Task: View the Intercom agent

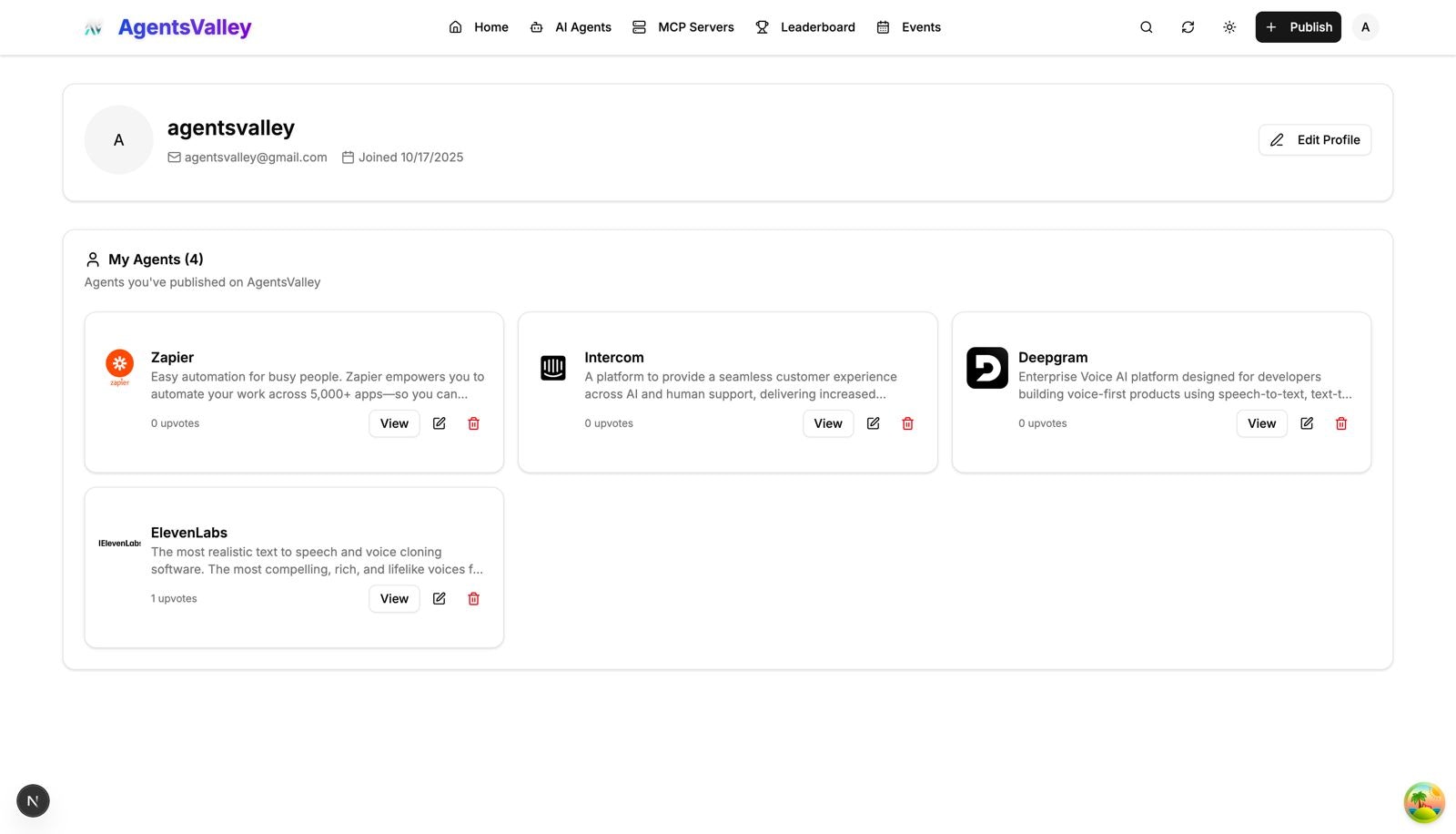Action: (828, 423)
